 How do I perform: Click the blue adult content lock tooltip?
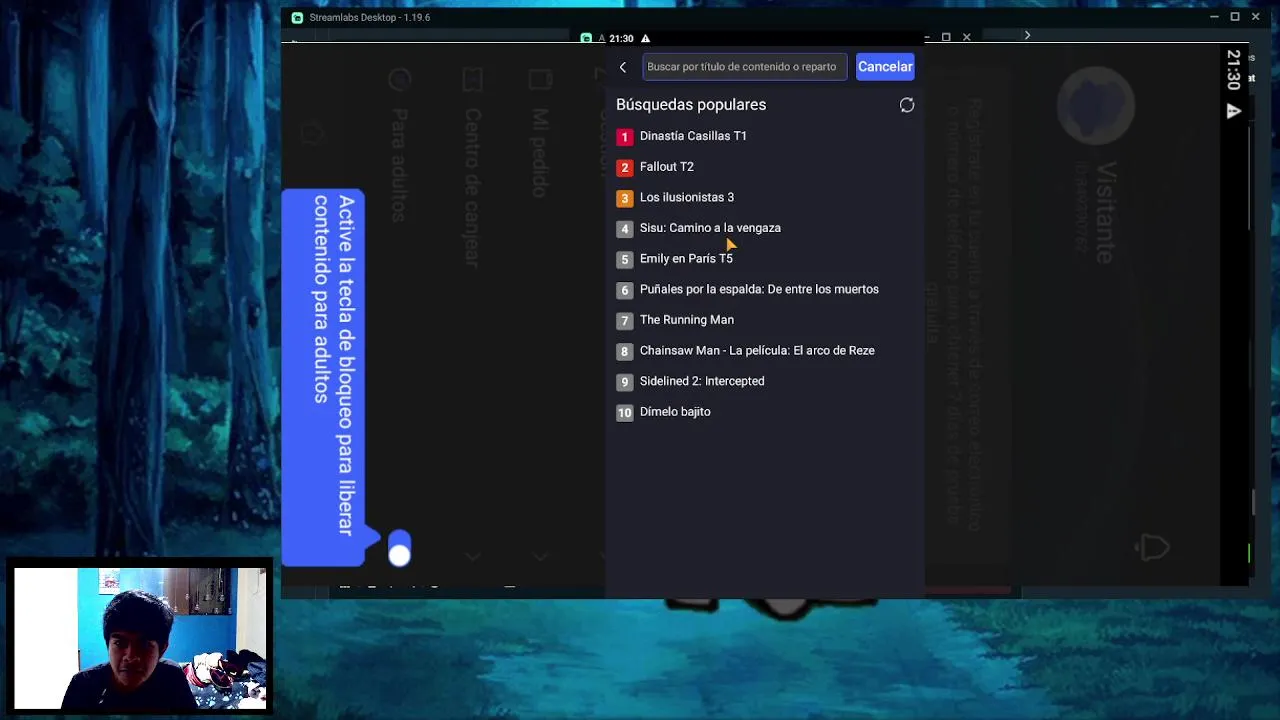tap(324, 378)
